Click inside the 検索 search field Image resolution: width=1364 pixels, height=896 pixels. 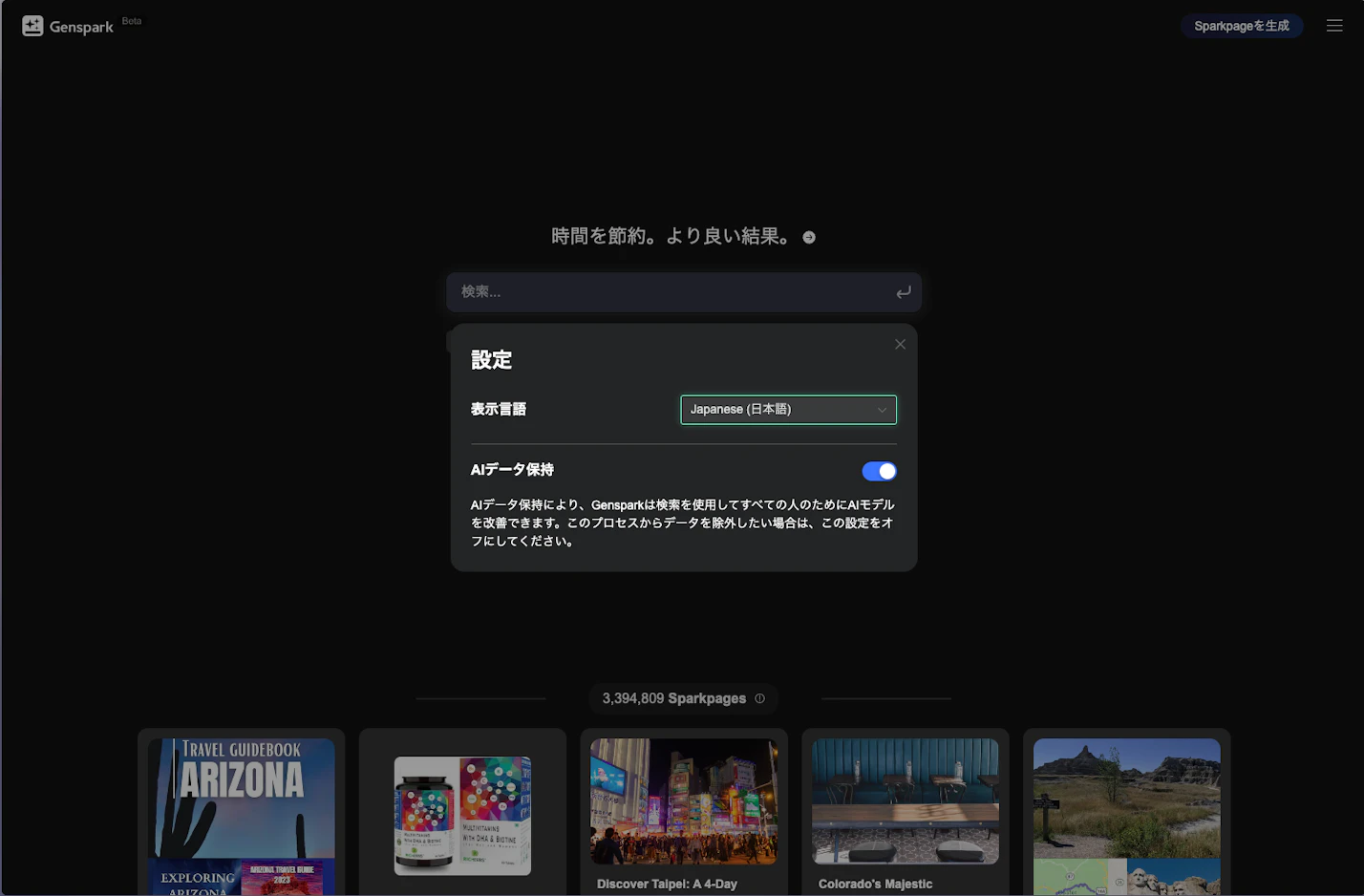669,291
